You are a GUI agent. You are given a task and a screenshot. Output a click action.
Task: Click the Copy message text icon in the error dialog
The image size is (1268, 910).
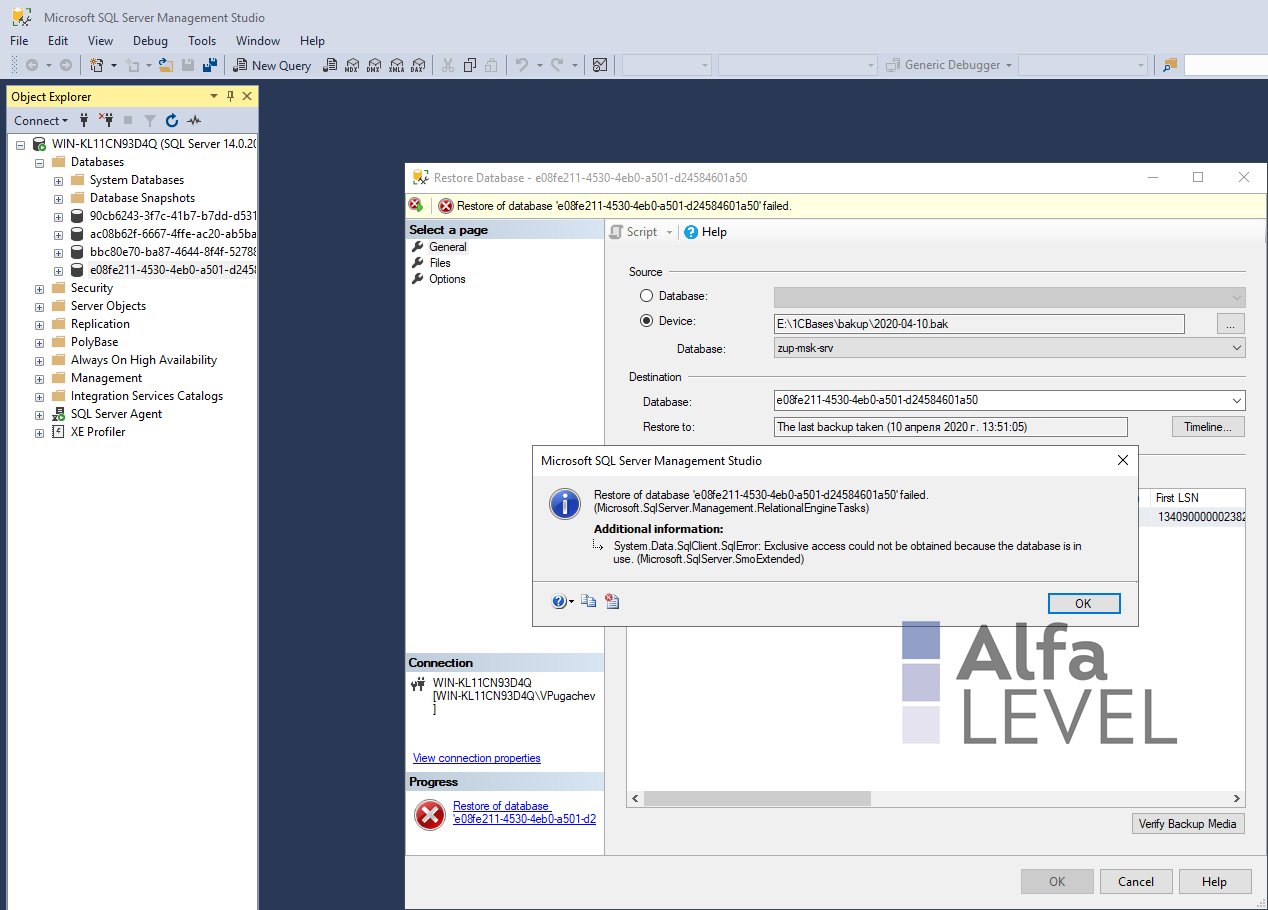589,601
